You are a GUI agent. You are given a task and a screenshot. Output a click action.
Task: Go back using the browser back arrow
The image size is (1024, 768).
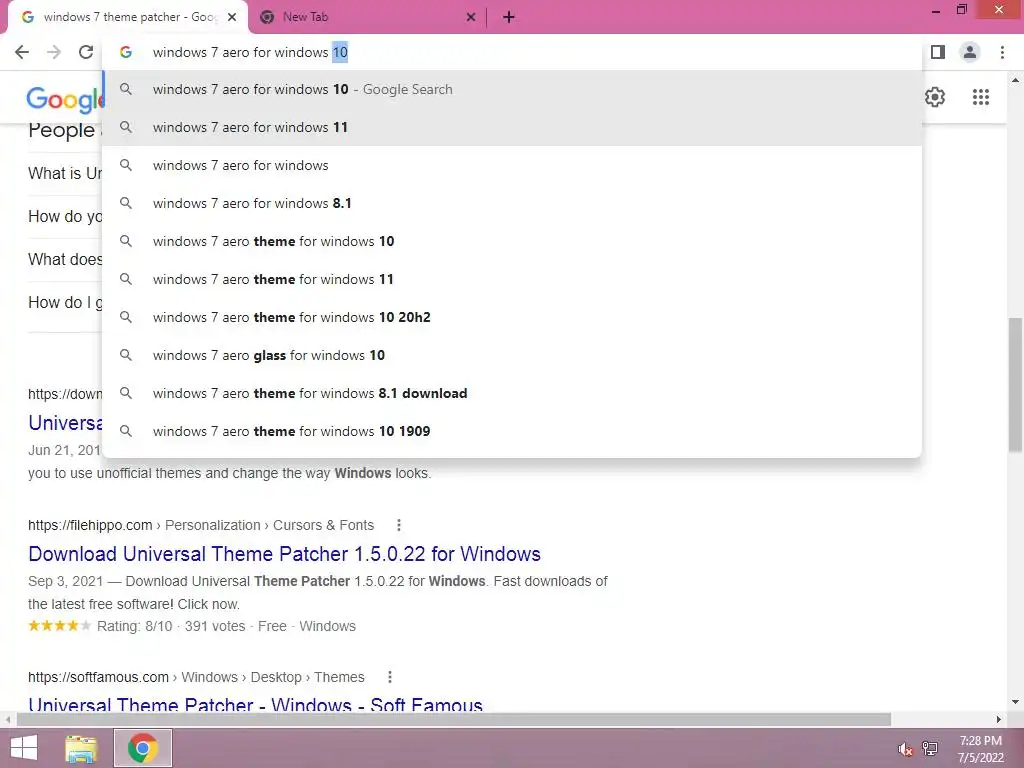tap(22, 52)
